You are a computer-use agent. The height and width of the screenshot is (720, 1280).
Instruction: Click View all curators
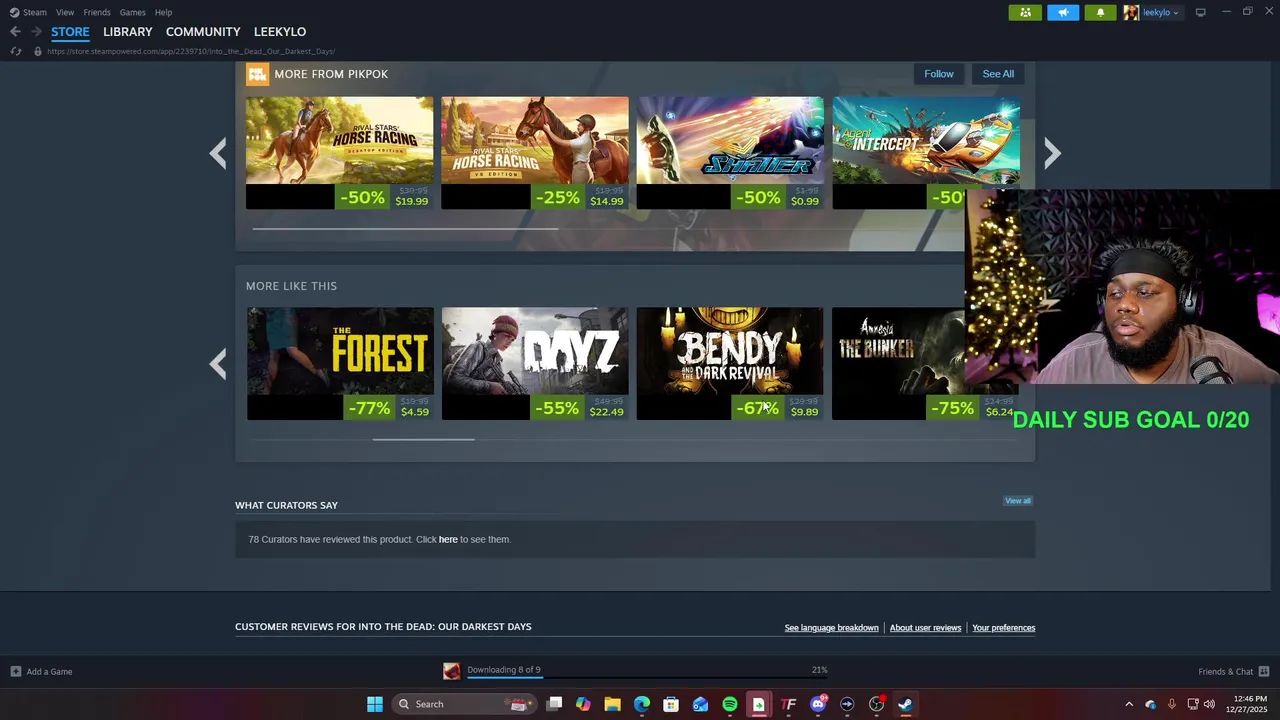(1018, 501)
